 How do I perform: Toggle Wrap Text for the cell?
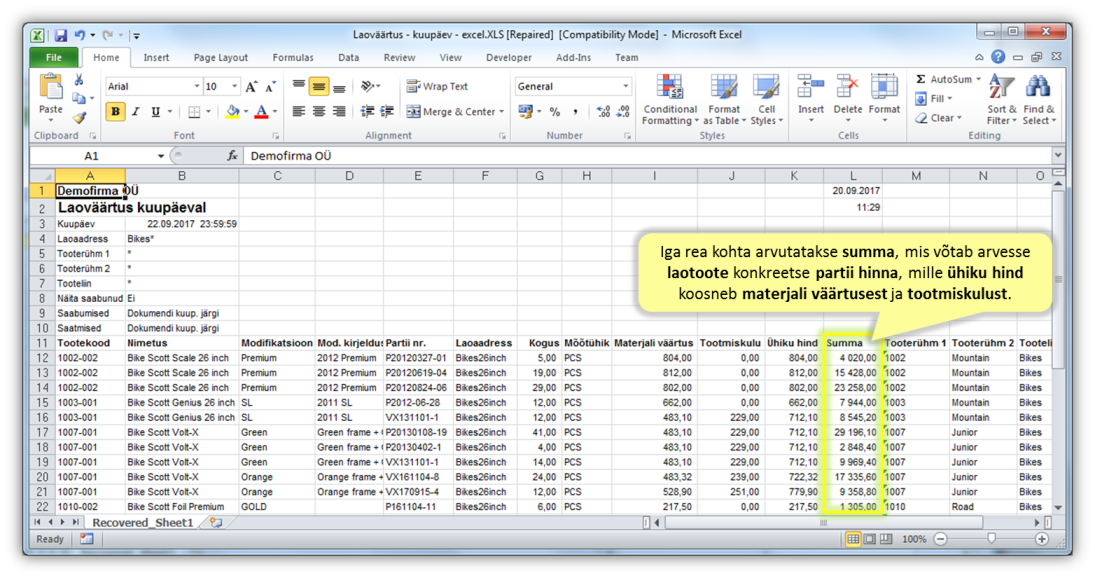(437, 86)
